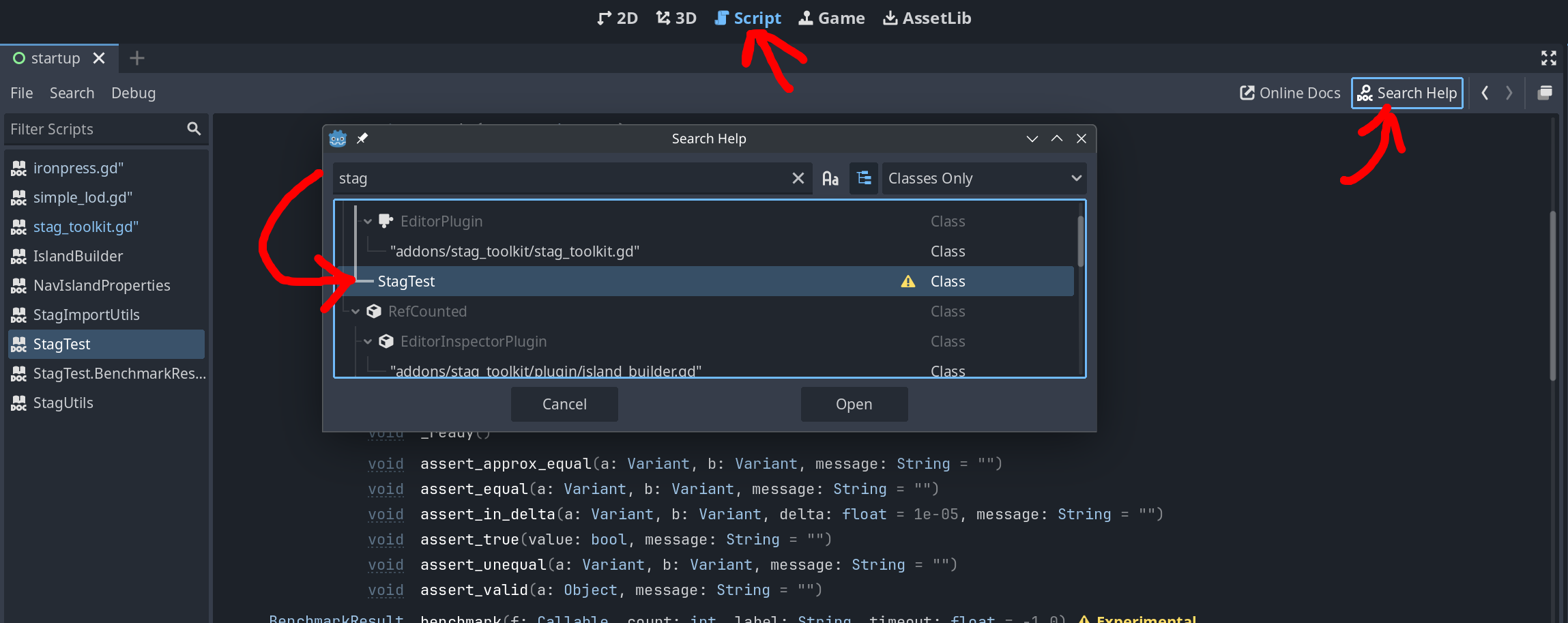Toggle case sensitive search
The height and width of the screenshot is (623, 1568).
830,178
